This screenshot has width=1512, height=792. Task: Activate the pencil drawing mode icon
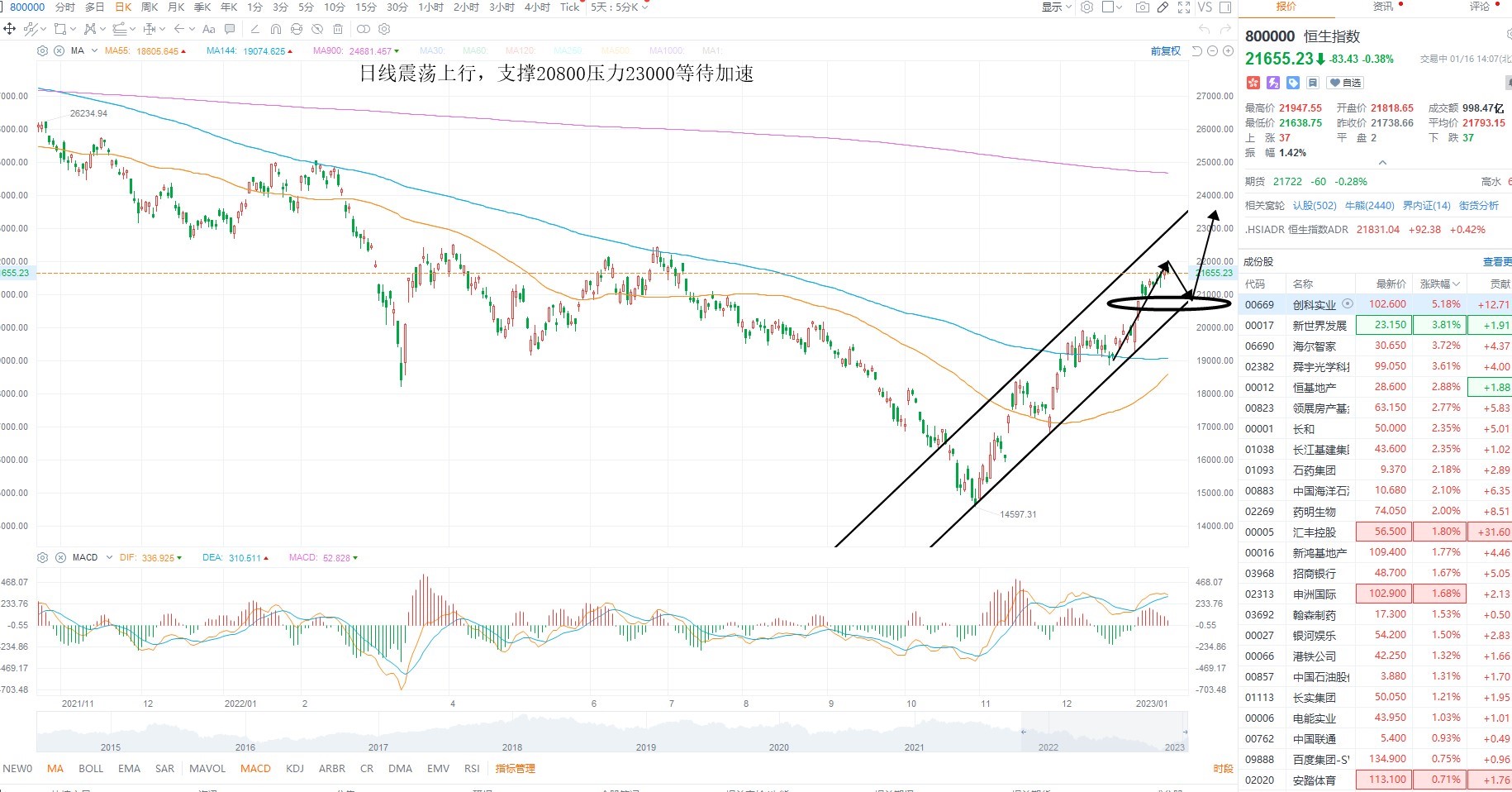tap(1163, 7)
